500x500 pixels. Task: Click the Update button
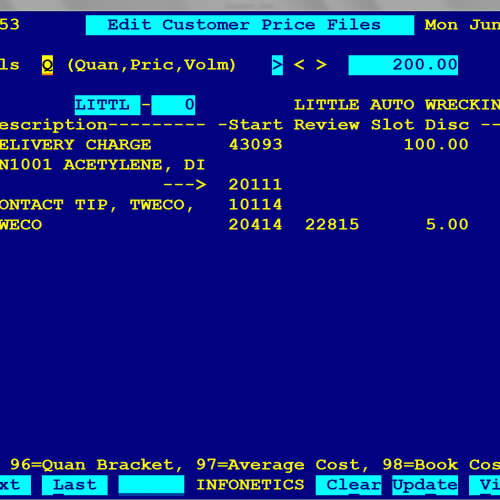pyautogui.click(x=425, y=485)
